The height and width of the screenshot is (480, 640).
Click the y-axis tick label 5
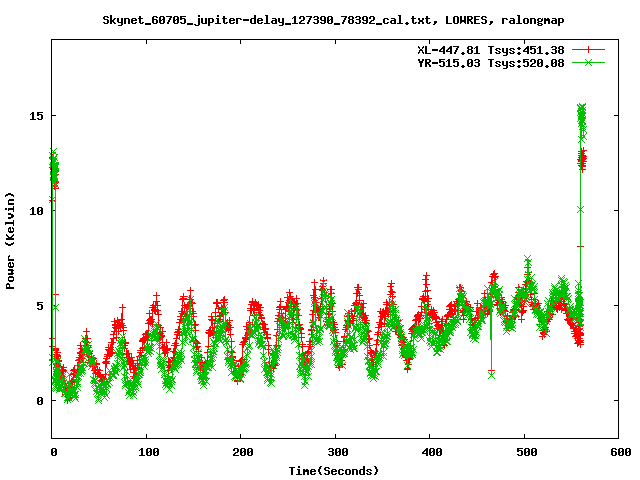click(x=40, y=306)
